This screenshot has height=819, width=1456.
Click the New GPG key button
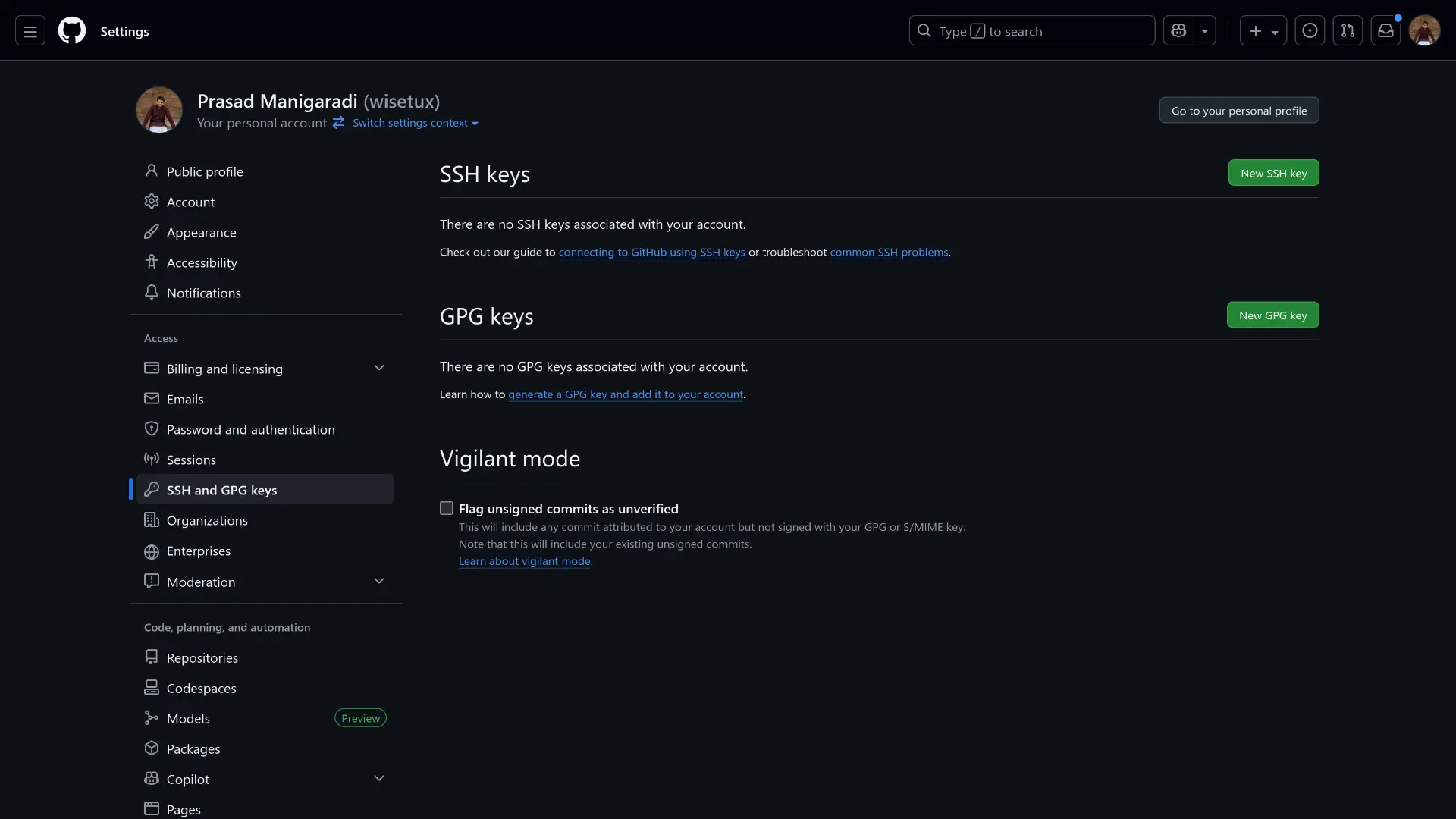point(1272,315)
